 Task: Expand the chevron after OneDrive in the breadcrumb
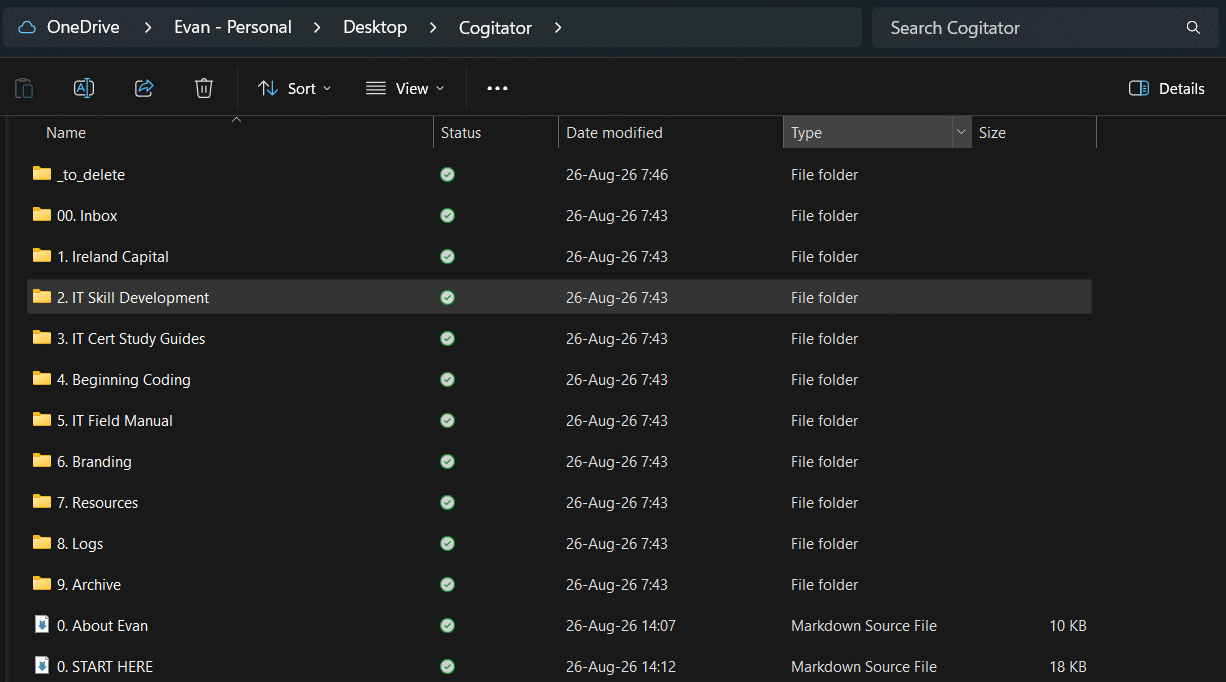click(x=148, y=28)
